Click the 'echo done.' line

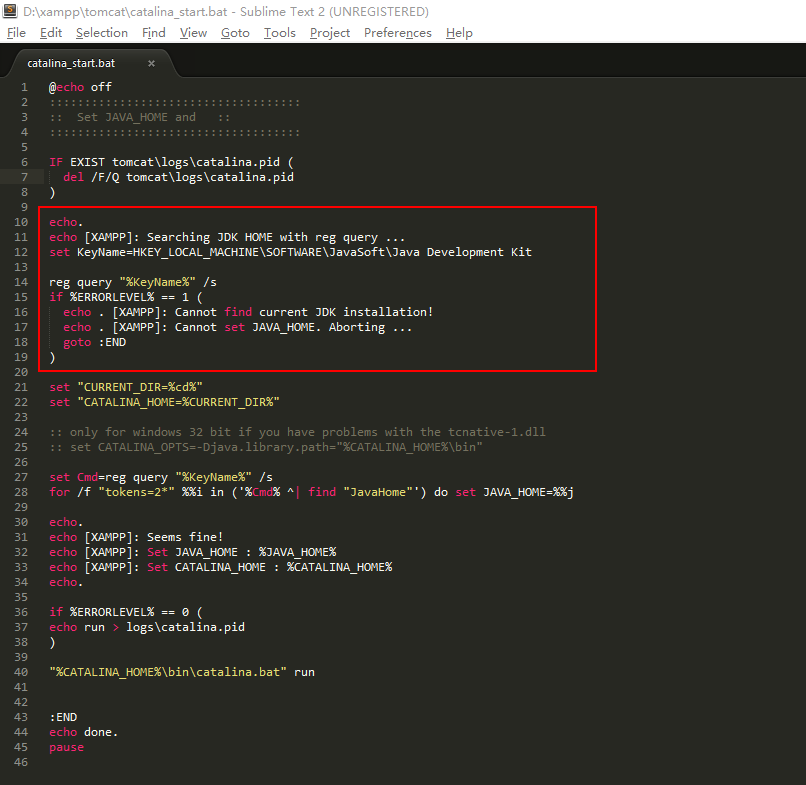(x=83, y=732)
